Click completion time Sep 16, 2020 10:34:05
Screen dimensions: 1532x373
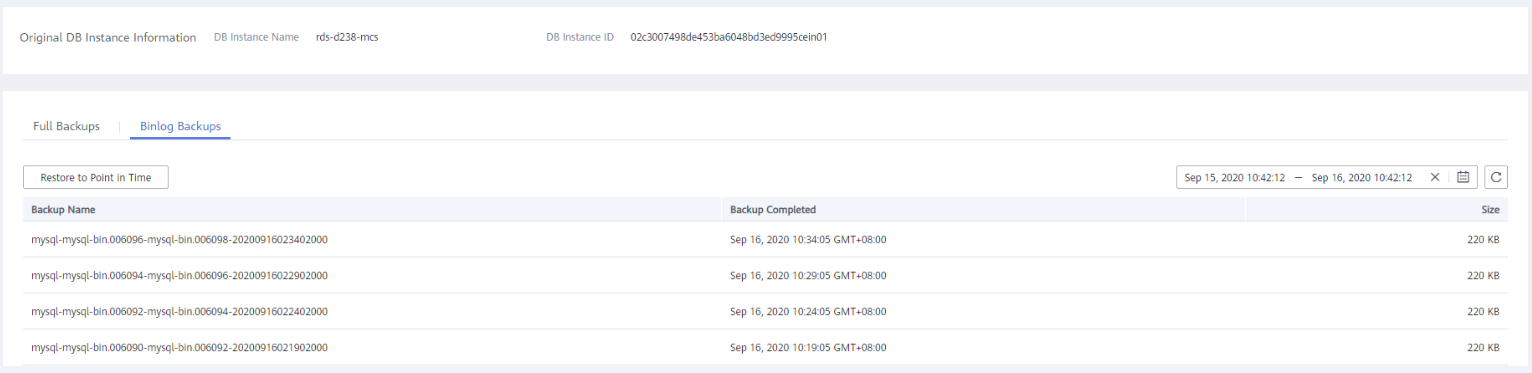pyautogui.click(x=808, y=239)
